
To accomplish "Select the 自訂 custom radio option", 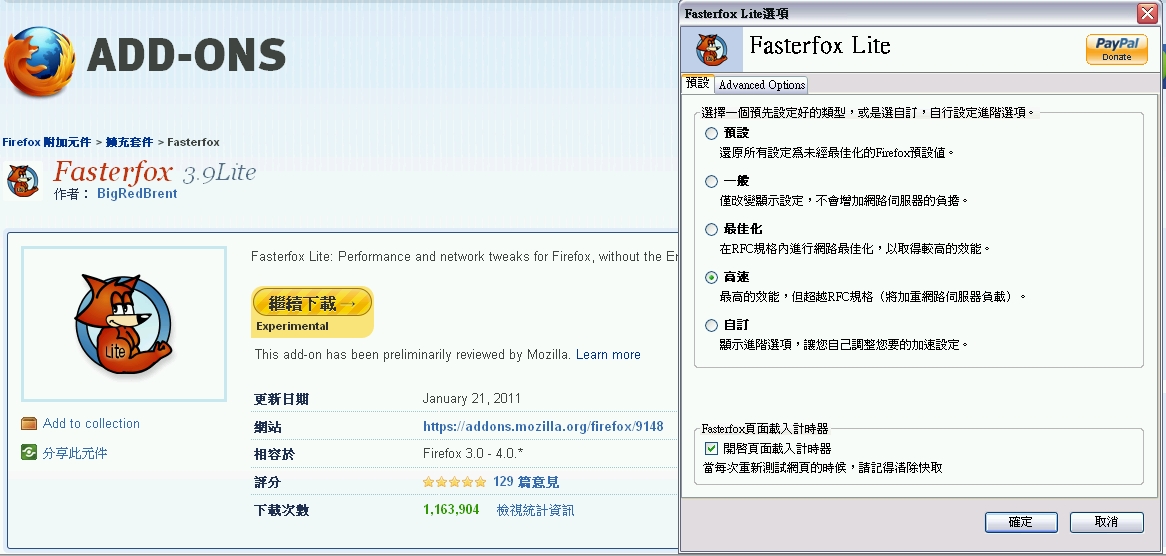I will [x=711, y=325].
